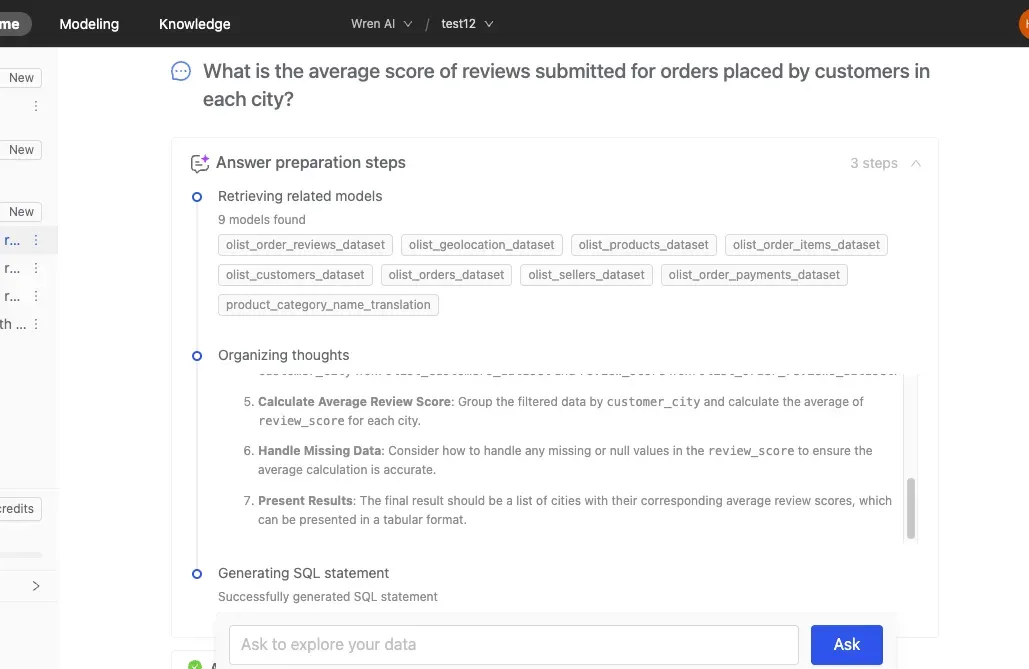Click the Generating SQL statement step circle
Screen dimensions: 1029x669
197,573
